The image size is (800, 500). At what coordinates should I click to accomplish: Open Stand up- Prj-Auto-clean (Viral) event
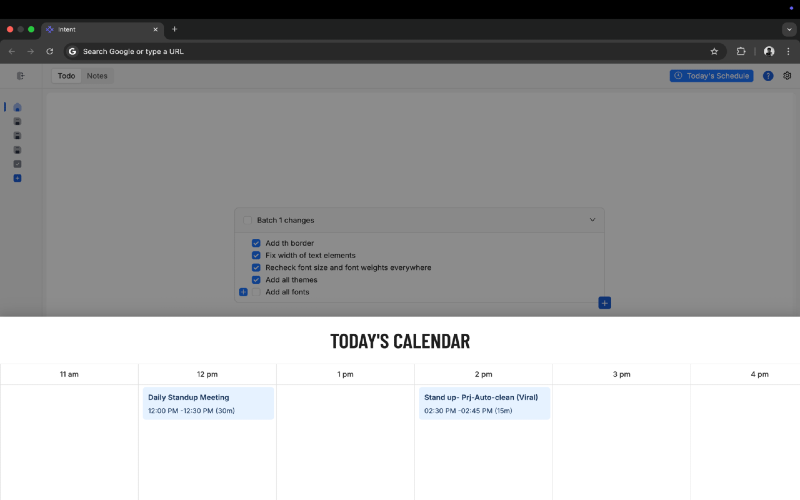tap(485, 404)
